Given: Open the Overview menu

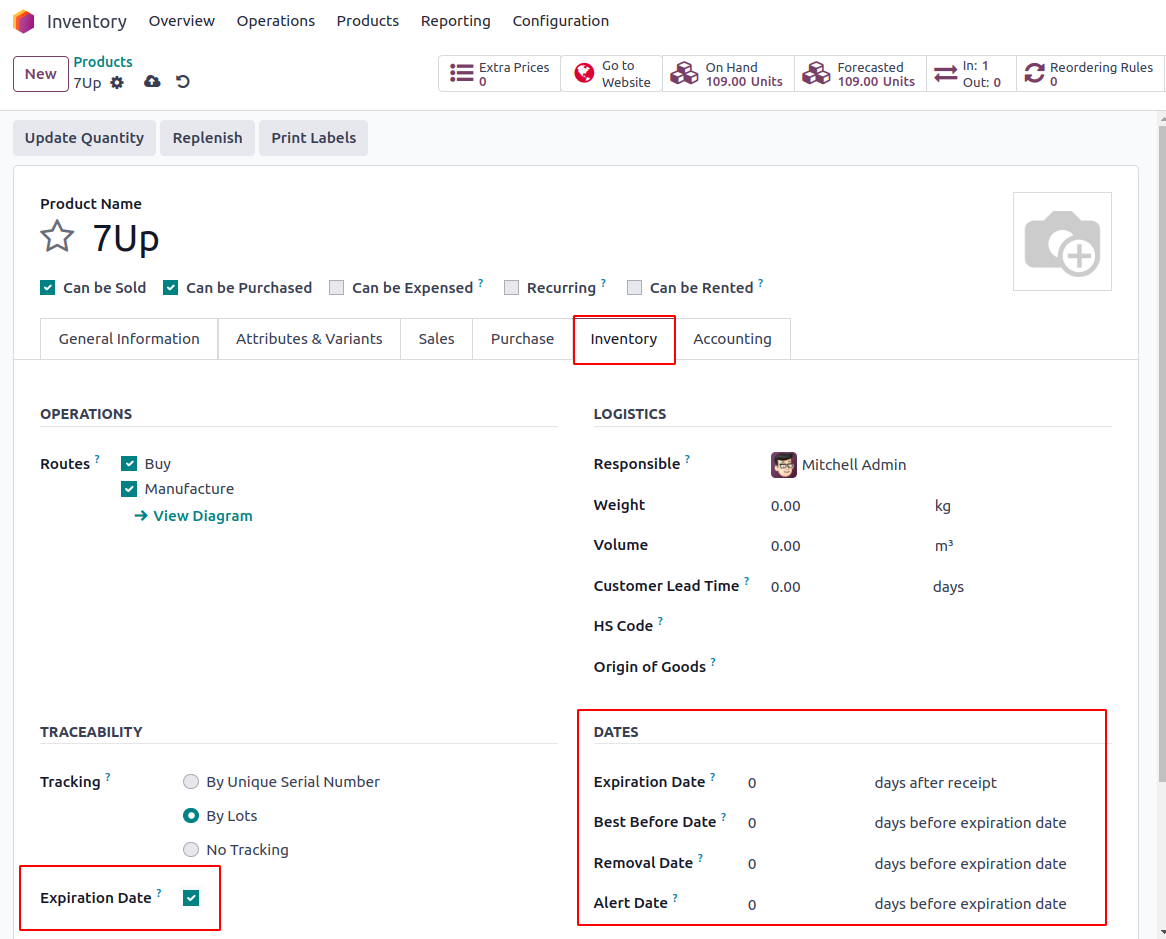Looking at the screenshot, I should pyautogui.click(x=181, y=21).
